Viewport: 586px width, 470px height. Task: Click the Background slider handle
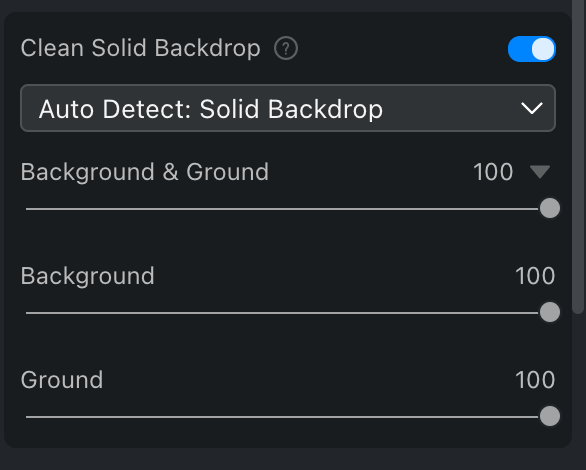click(x=550, y=312)
